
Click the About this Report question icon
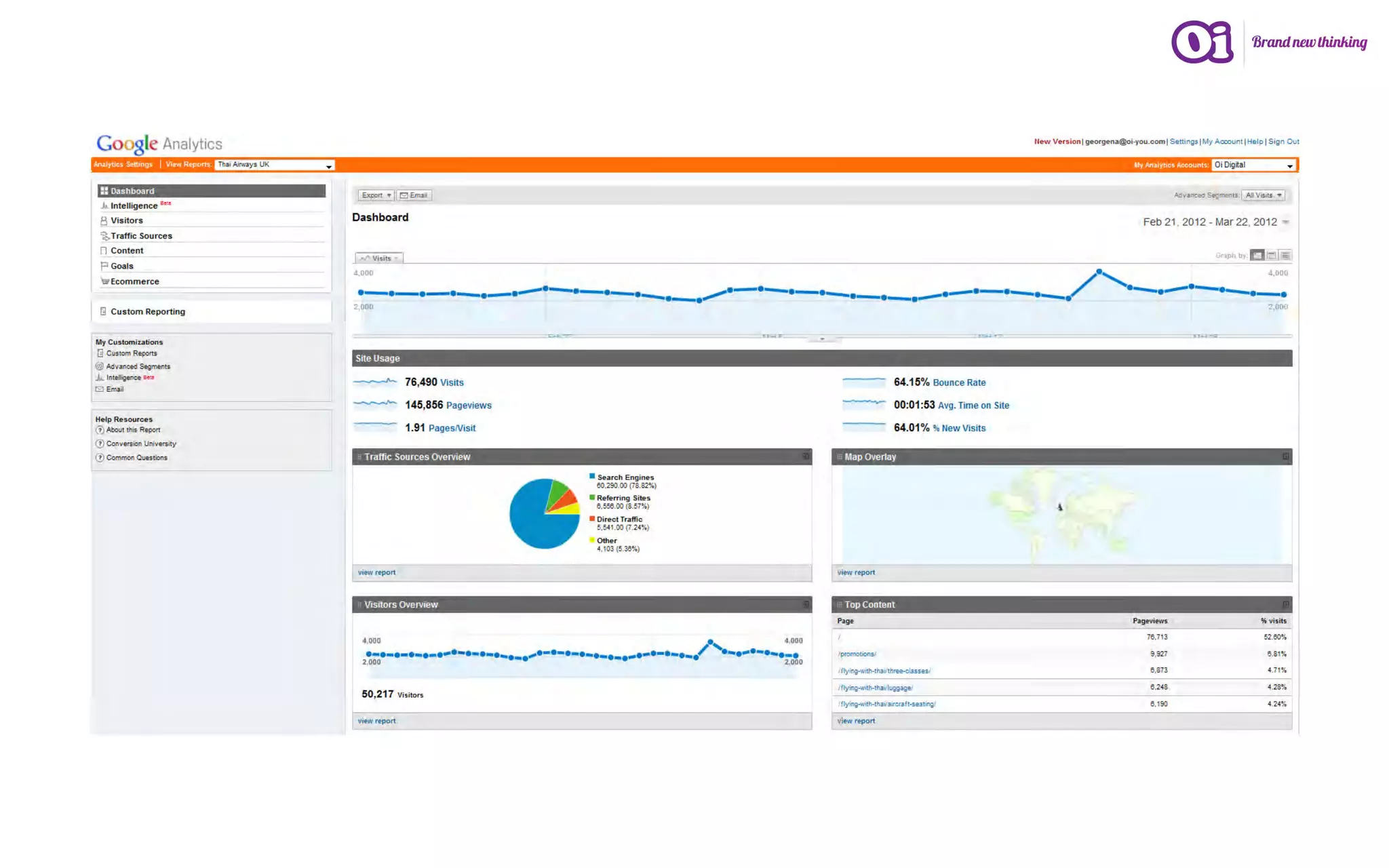point(100,430)
